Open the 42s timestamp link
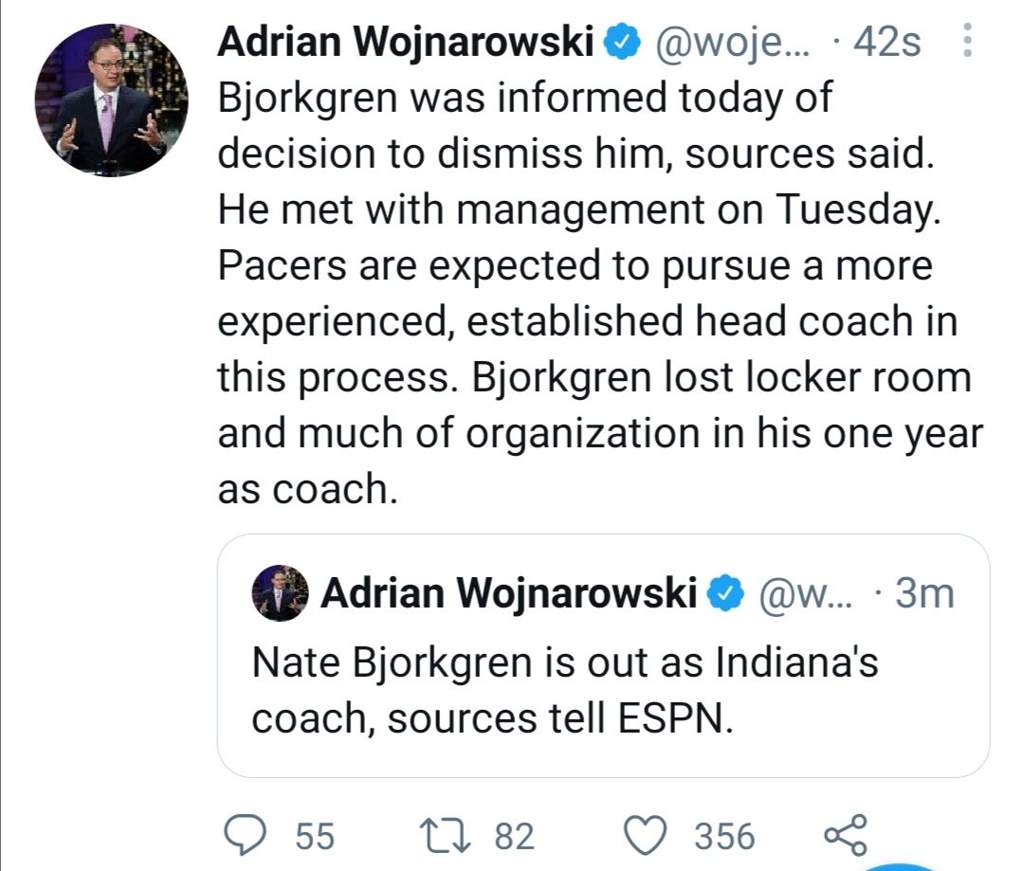Image resolution: width=1024 pixels, height=871 pixels. tap(888, 42)
